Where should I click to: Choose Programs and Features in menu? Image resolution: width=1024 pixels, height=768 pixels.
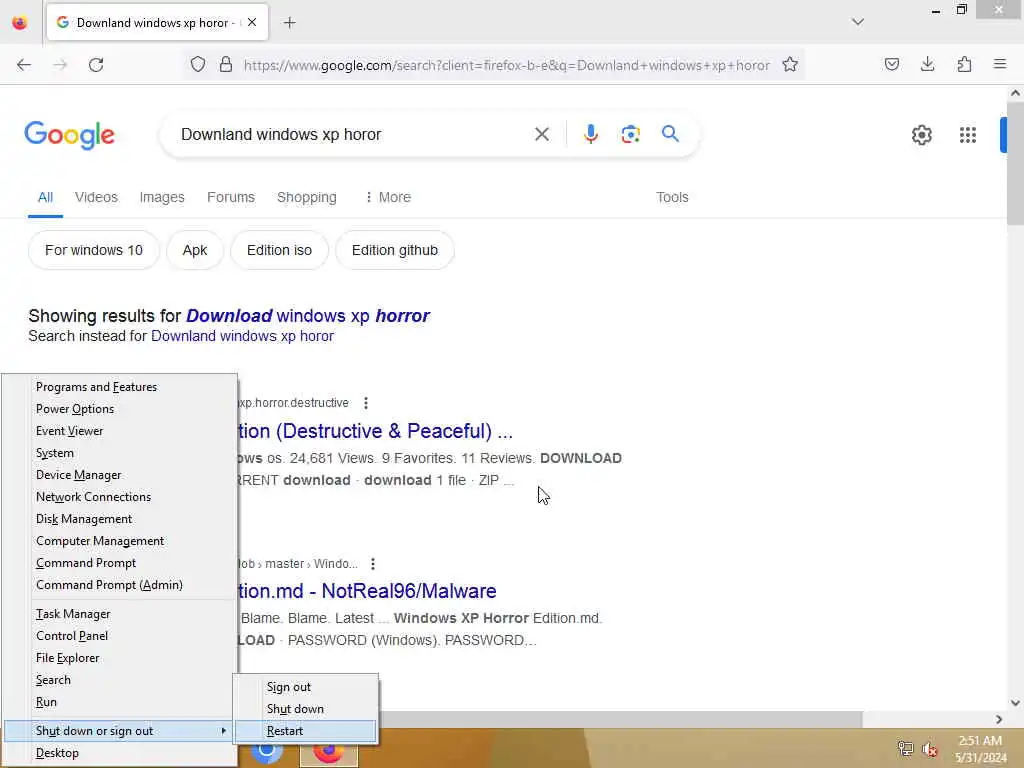click(120, 387)
